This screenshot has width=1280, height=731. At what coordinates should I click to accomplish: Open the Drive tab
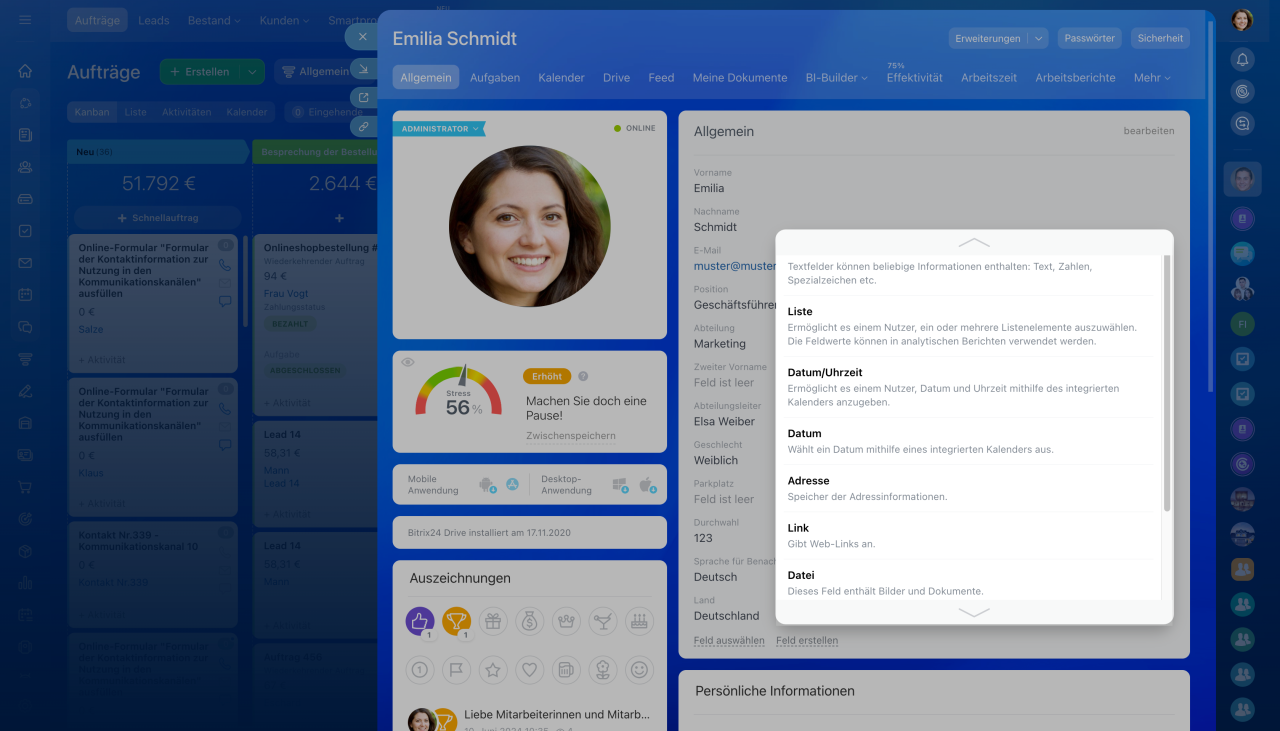coord(616,77)
